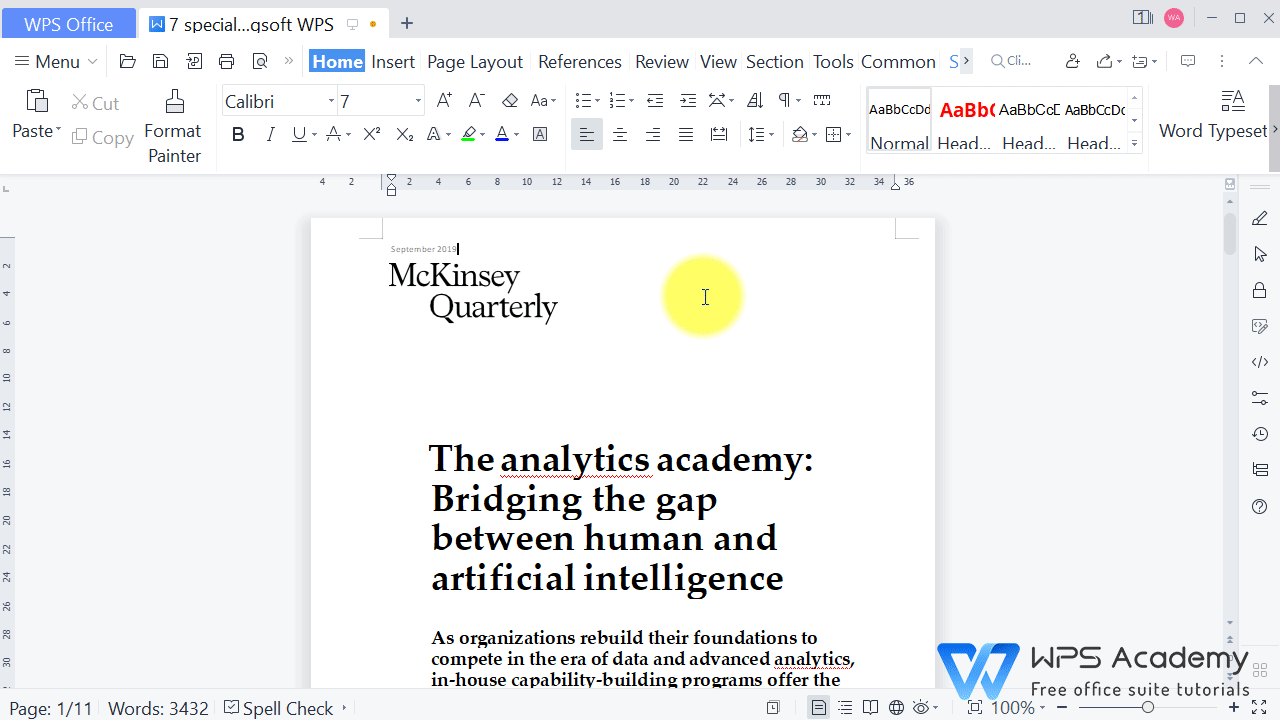Viewport: 1280px width, 720px height.
Task: Click the Print Preview icon
Action: [x=260, y=62]
